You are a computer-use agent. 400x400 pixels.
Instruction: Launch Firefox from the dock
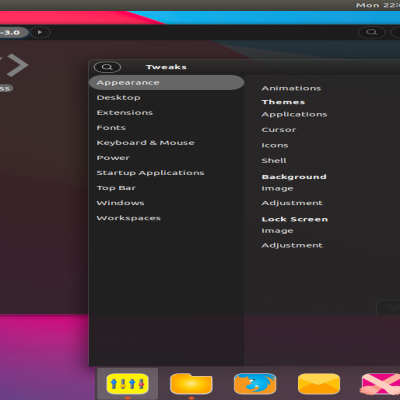coord(255,384)
